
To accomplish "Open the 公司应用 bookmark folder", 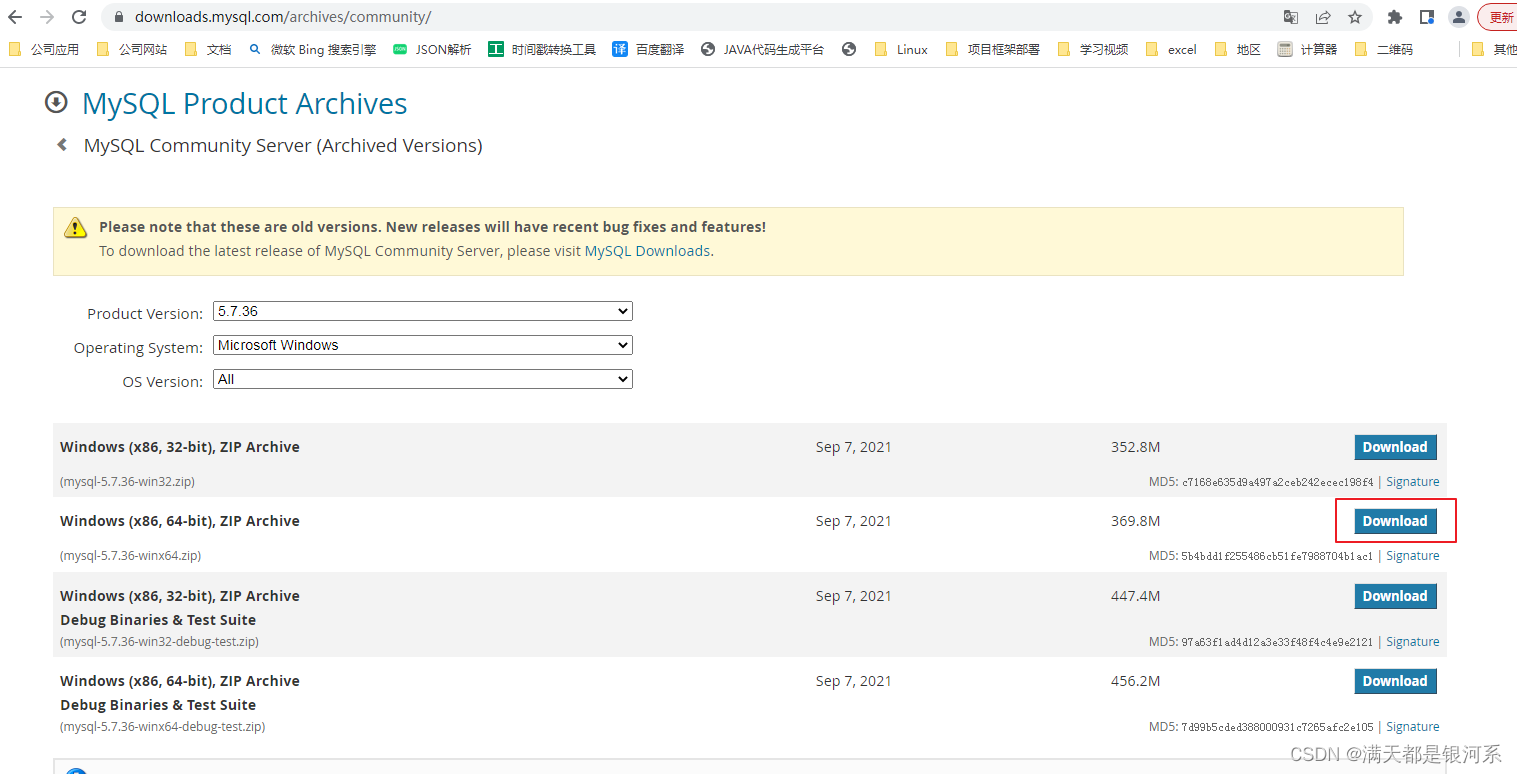I will (44, 49).
